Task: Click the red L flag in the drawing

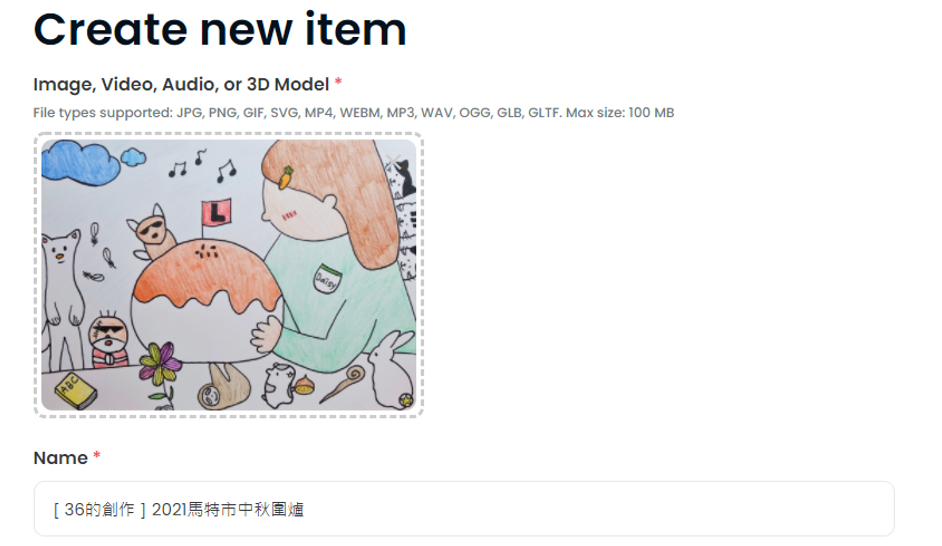Action: pos(216,213)
